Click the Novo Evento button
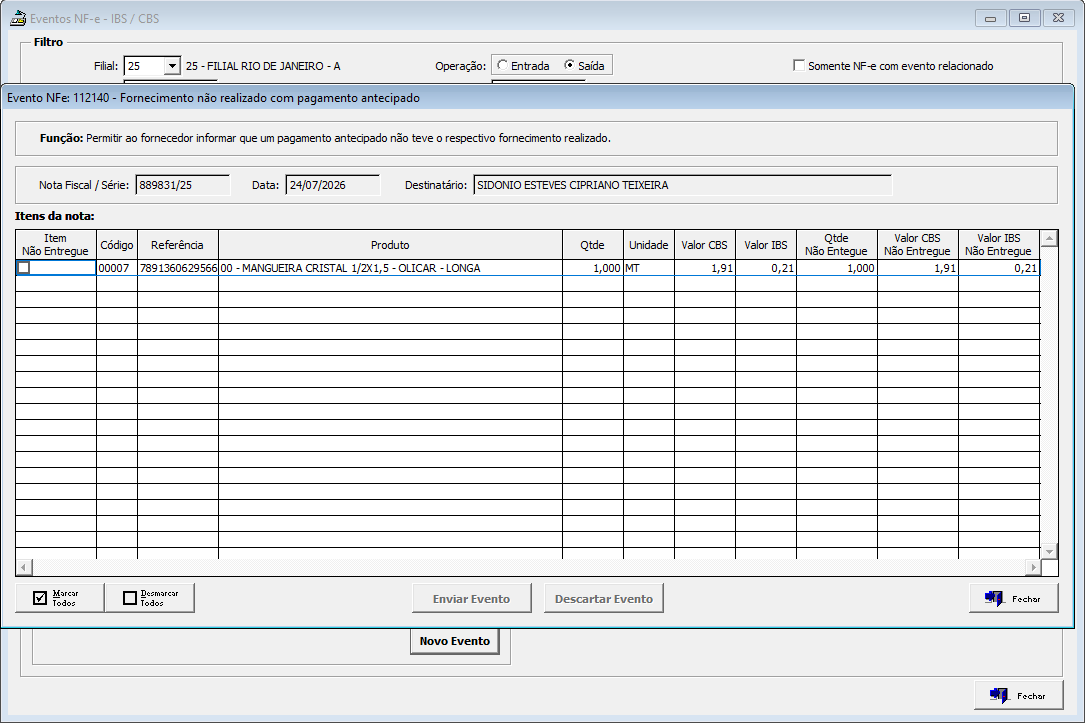The height and width of the screenshot is (725, 1085). click(455, 641)
